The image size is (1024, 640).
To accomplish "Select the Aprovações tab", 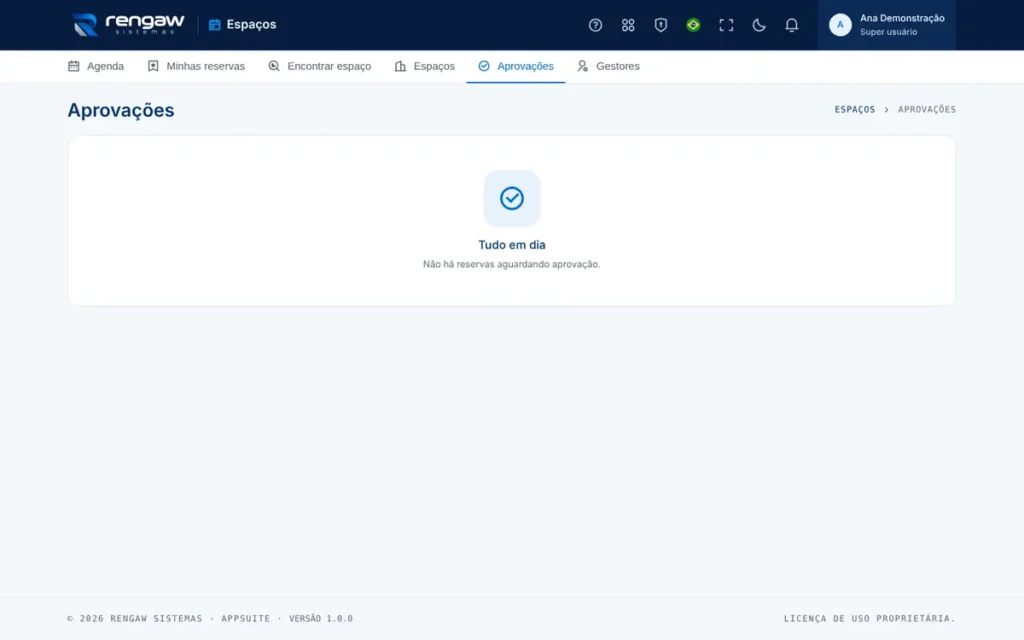I will pyautogui.click(x=515, y=66).
